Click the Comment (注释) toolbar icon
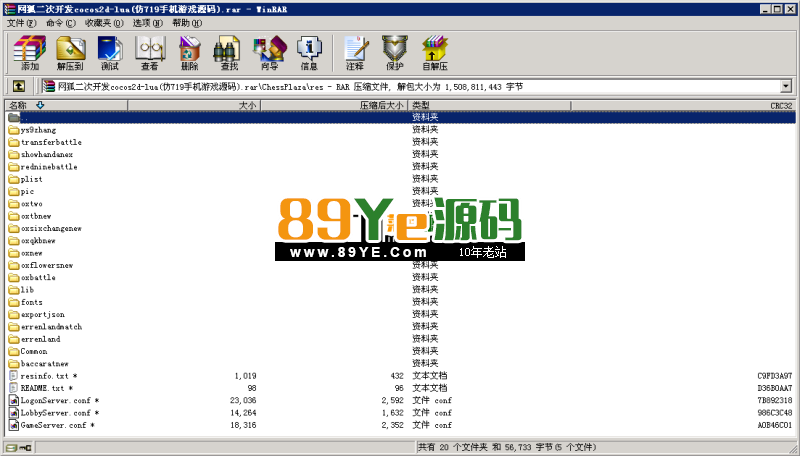The width and height of the screenshot is (800, 456). point(355,52)
